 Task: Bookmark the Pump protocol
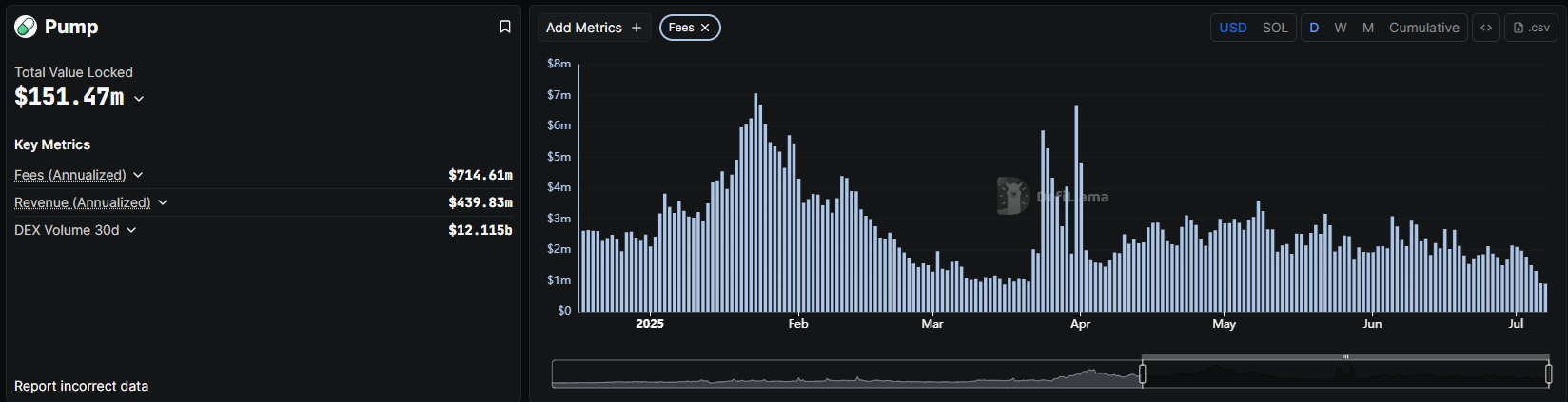tap(505, 27)
